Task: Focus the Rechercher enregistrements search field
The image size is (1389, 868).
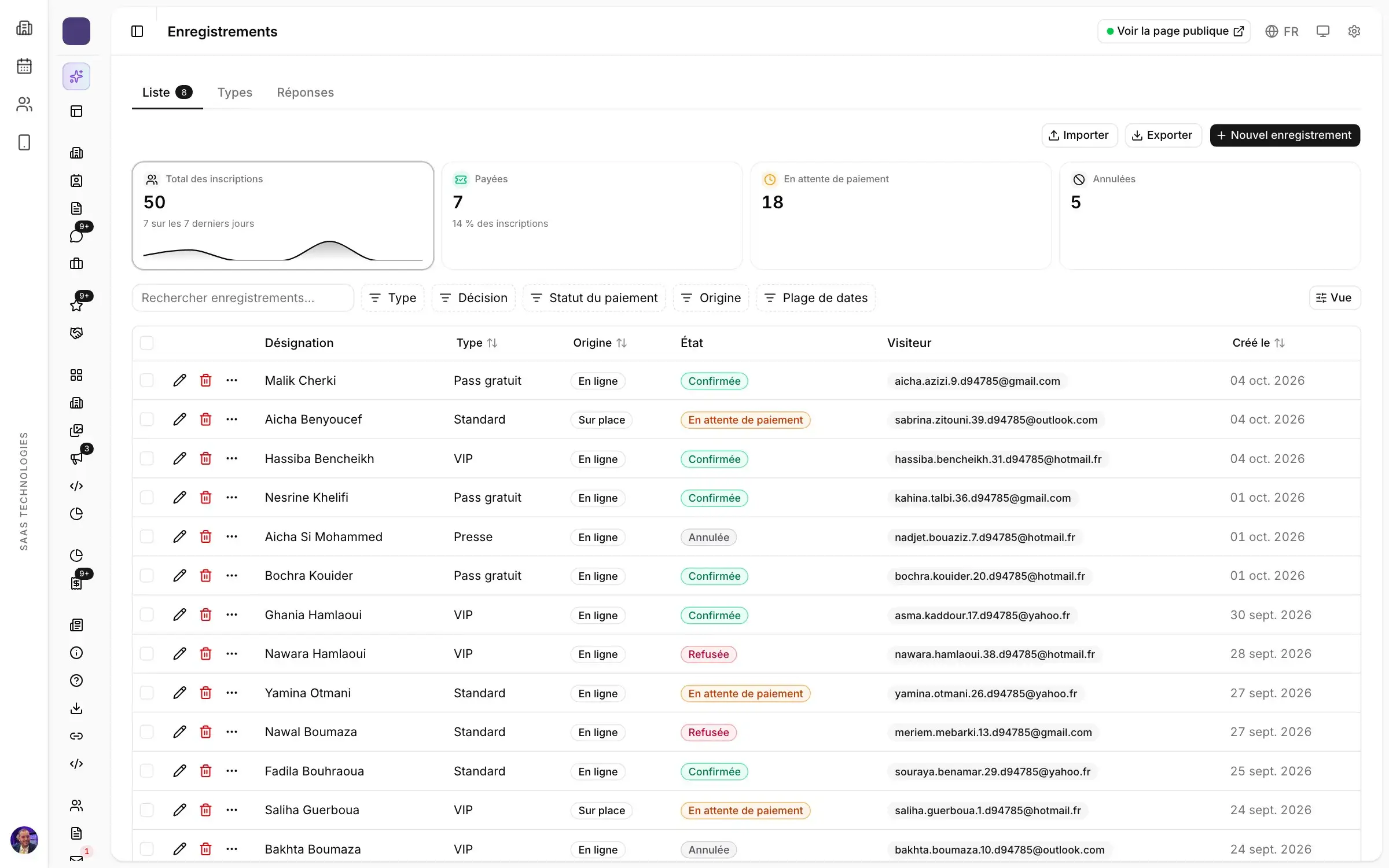Action: (243, 298)
